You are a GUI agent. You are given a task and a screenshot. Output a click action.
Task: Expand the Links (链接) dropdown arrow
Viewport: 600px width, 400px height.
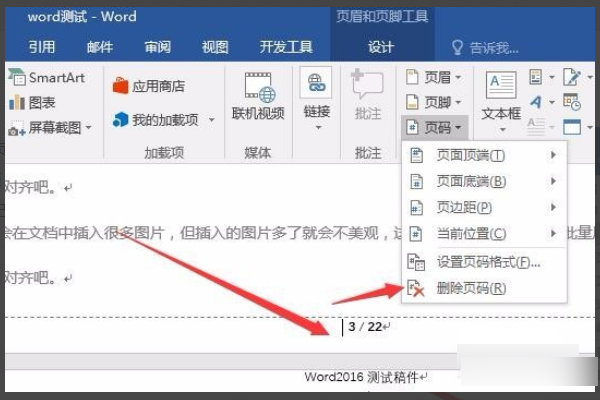(x=318, y=127)
